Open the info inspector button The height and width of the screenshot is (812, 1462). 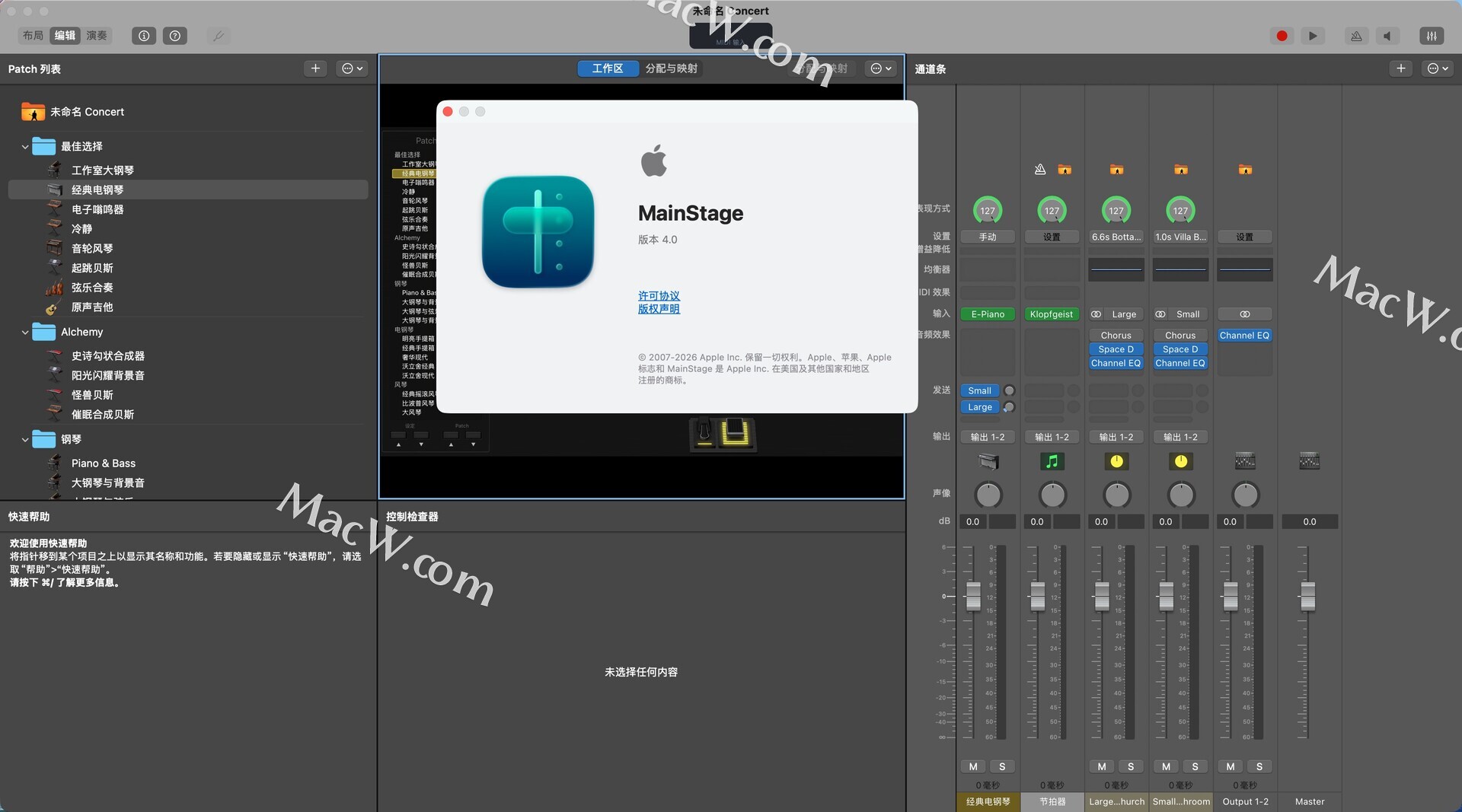point(144,36)
